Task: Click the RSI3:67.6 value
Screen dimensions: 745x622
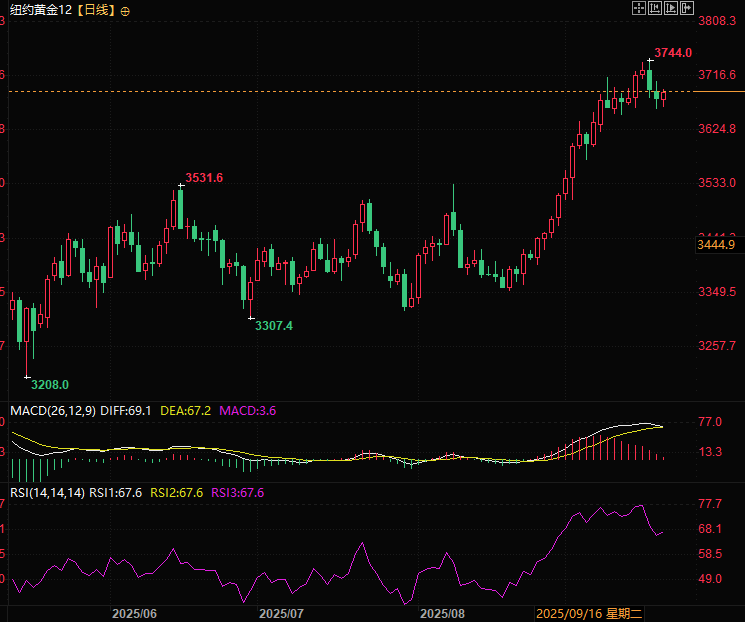Action: [x=238, y=493]
